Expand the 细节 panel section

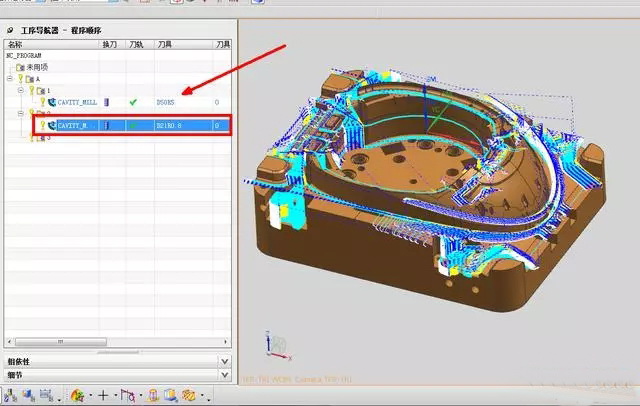[x=224, y=374]
